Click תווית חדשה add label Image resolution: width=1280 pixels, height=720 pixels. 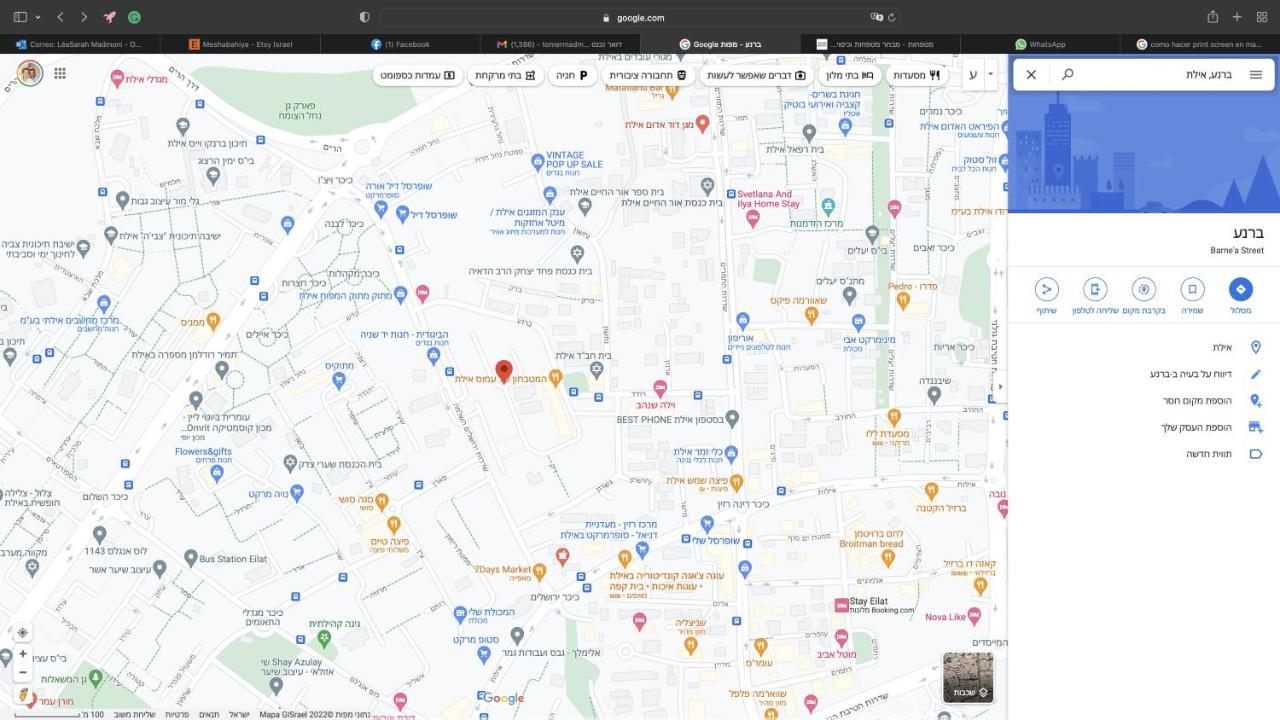click(1209, 454)
